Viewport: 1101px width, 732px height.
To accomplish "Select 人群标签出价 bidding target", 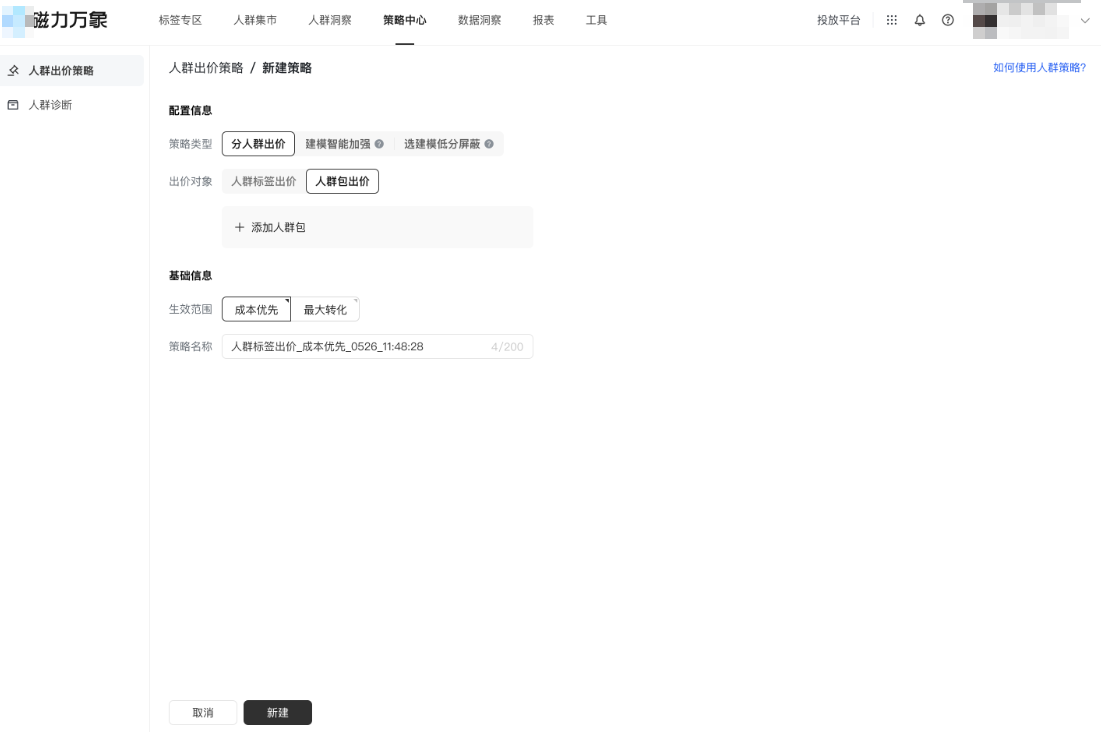I will (x=264, y=181).
